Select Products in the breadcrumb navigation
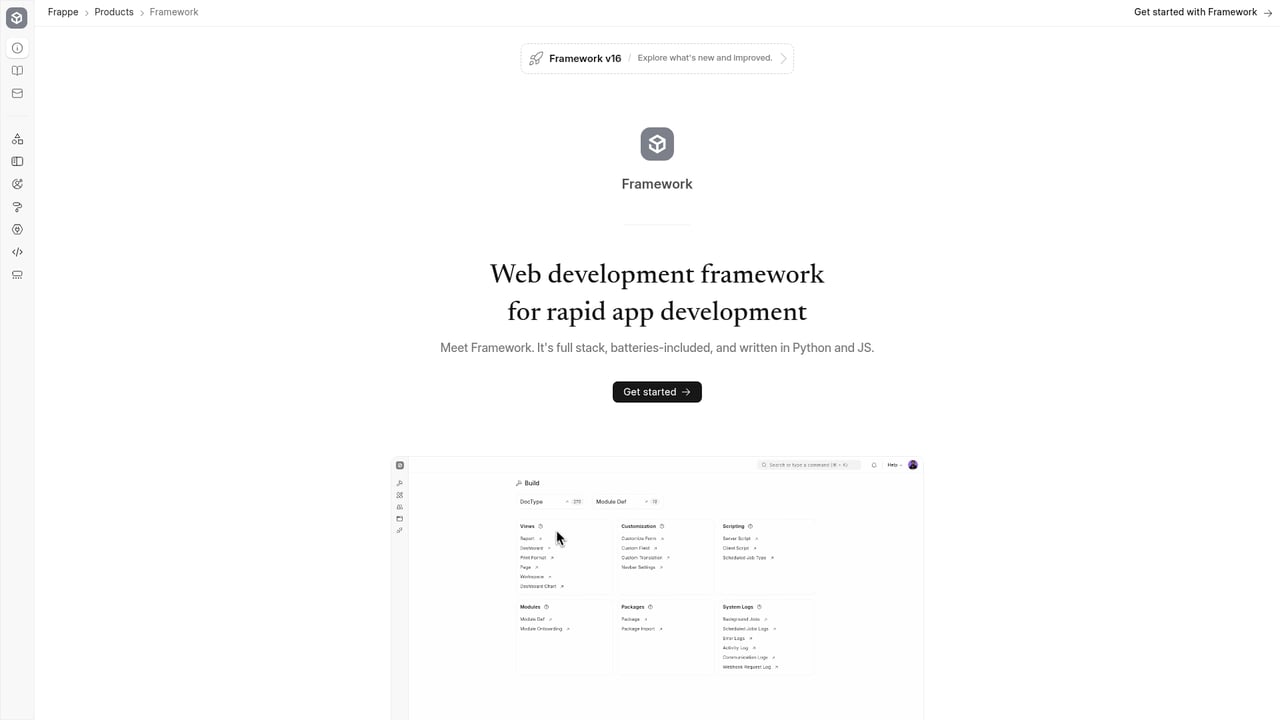 (x=113, y=12)
